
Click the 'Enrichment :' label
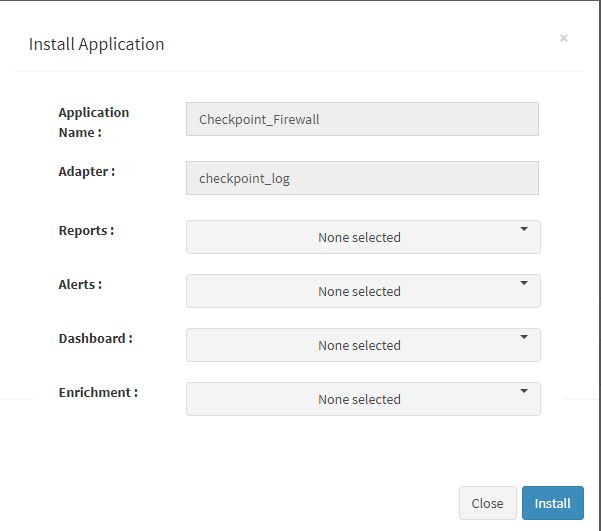[x=98, y=393]
